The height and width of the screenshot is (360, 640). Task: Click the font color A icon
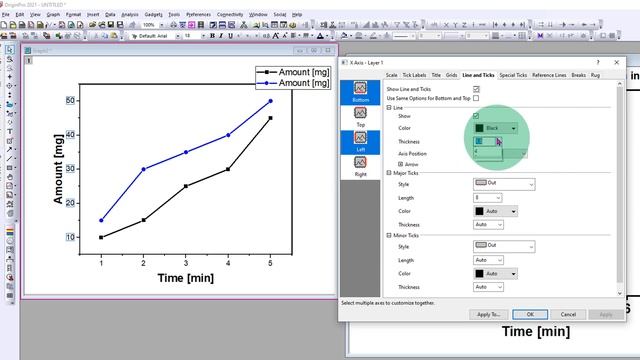coord(320,36)
